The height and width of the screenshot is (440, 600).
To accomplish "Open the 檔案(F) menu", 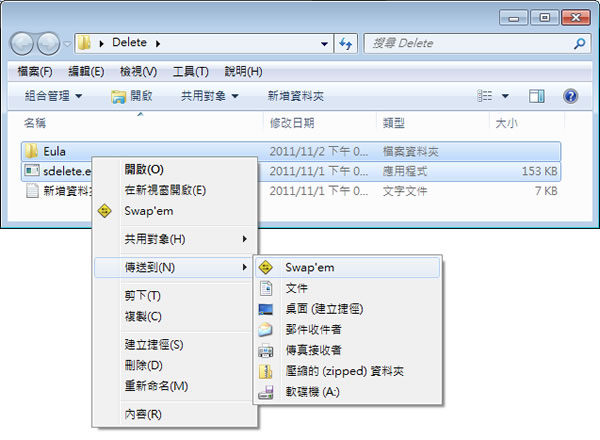I will coord(35,72).
